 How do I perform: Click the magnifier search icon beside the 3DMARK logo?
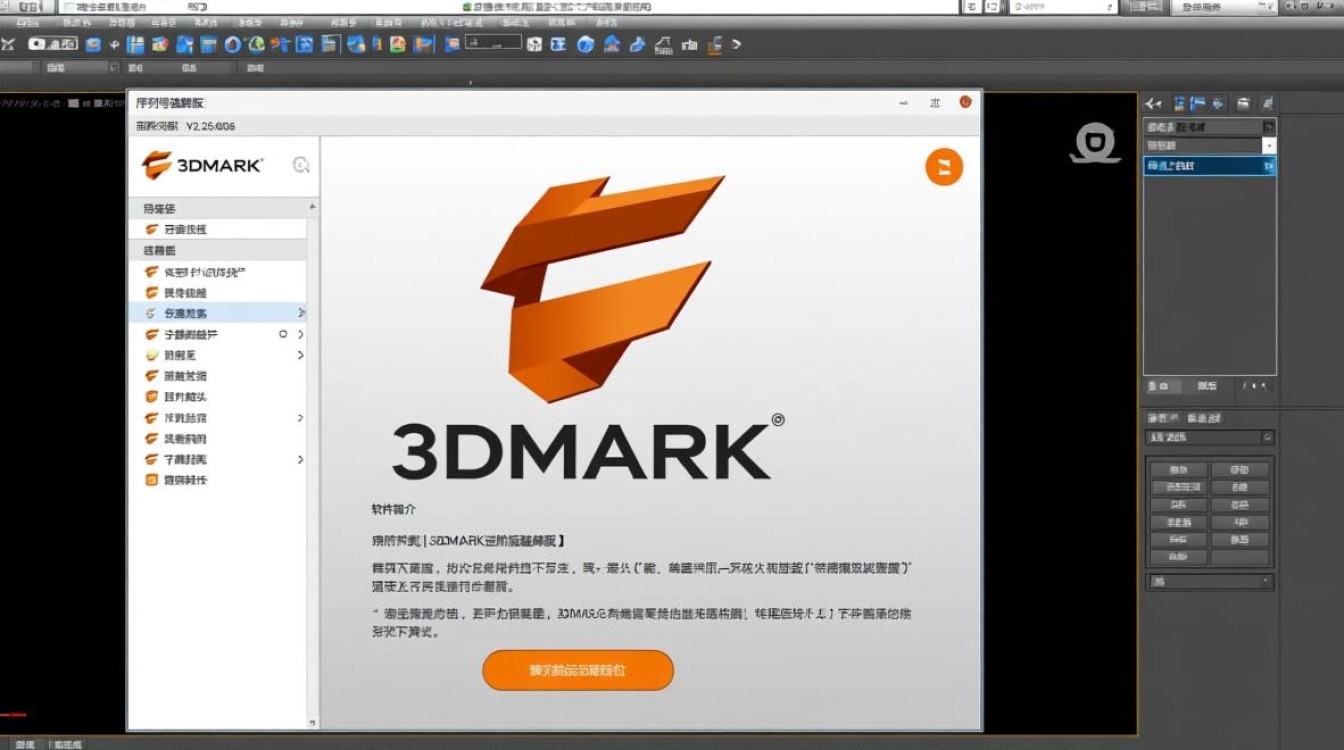click(302, 165)
